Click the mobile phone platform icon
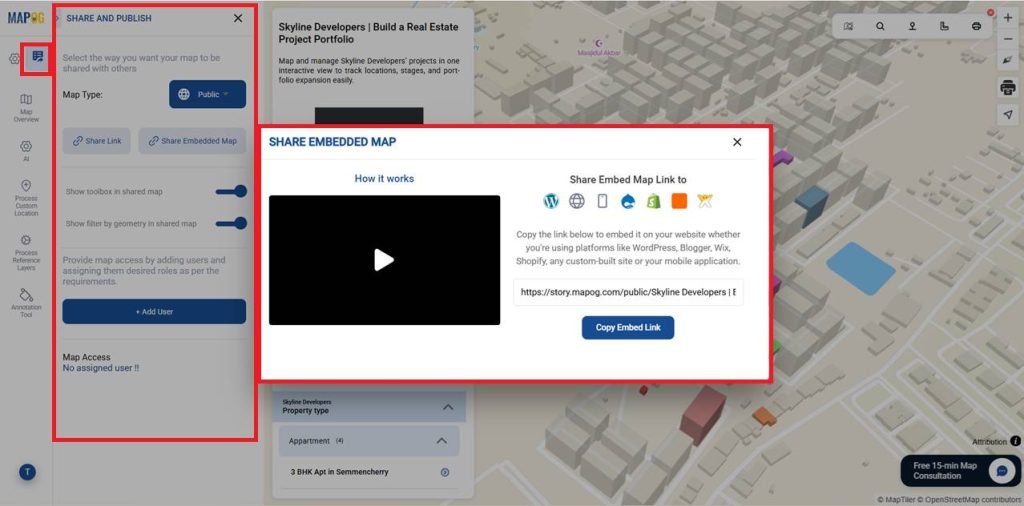The width and height of the screenshot is (1024, 506). pyautogui.click(x=602, y=201)
